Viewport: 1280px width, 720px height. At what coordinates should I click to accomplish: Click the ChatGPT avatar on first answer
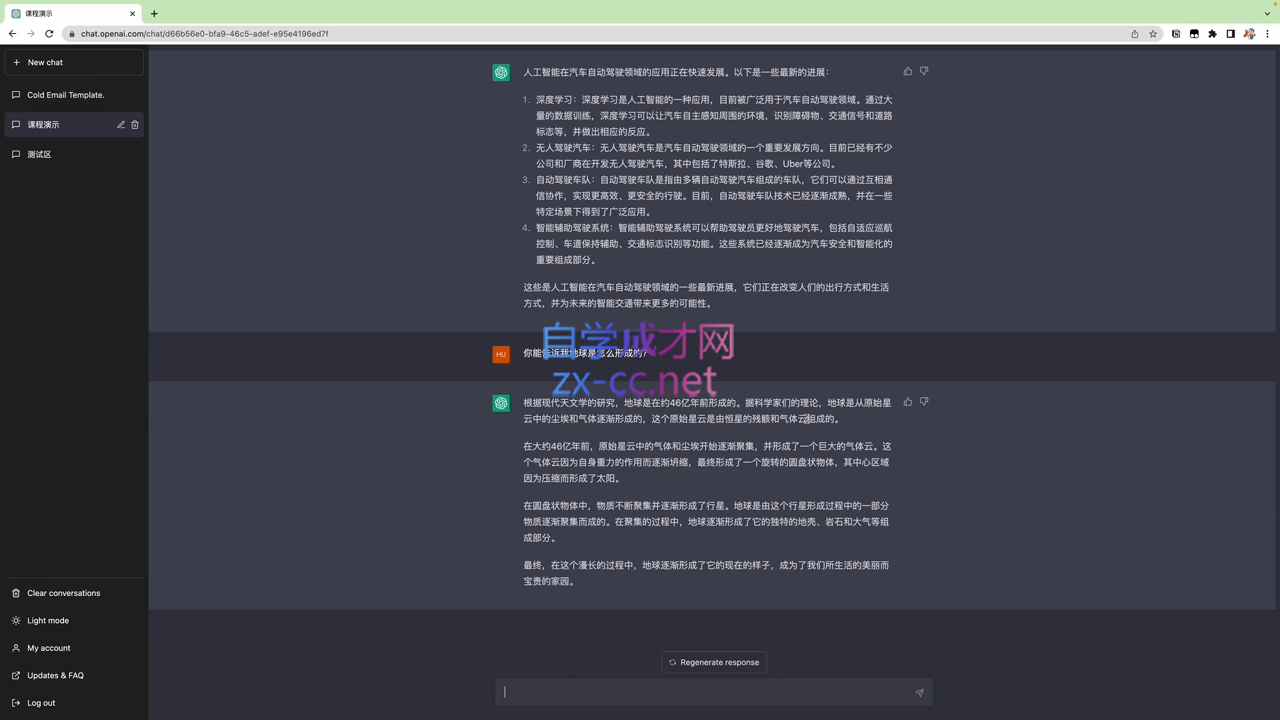[501, 73]
